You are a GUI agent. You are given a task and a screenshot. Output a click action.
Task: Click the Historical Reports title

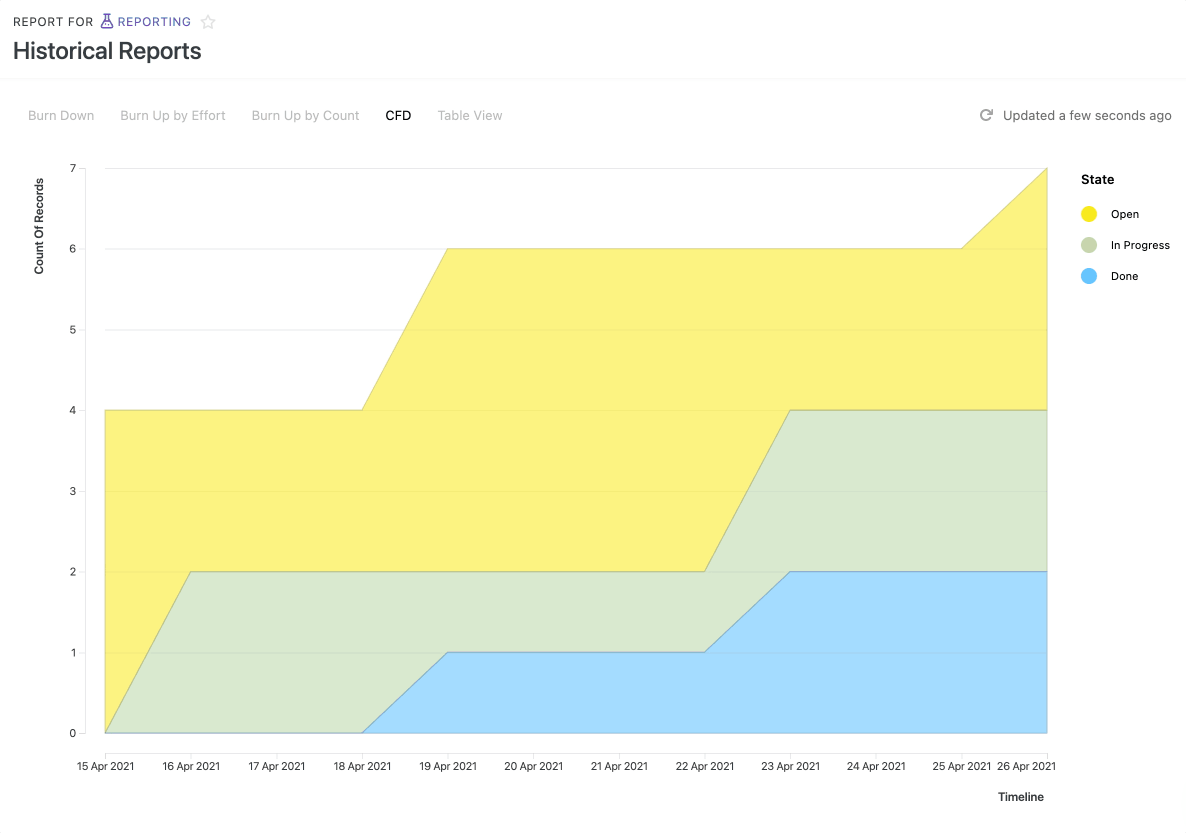[107, 50]
